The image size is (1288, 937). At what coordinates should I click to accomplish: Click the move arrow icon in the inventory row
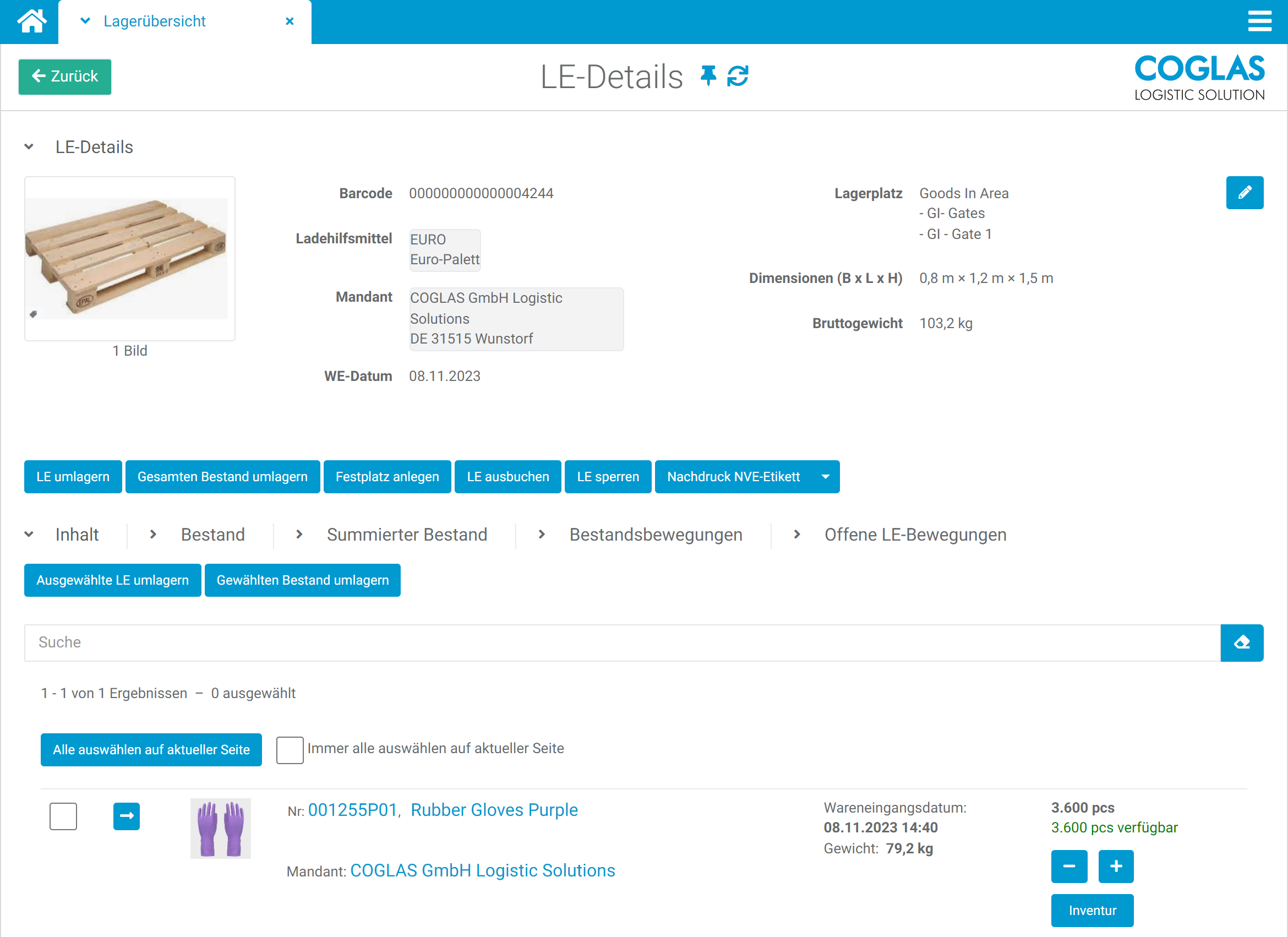(126, 816)
